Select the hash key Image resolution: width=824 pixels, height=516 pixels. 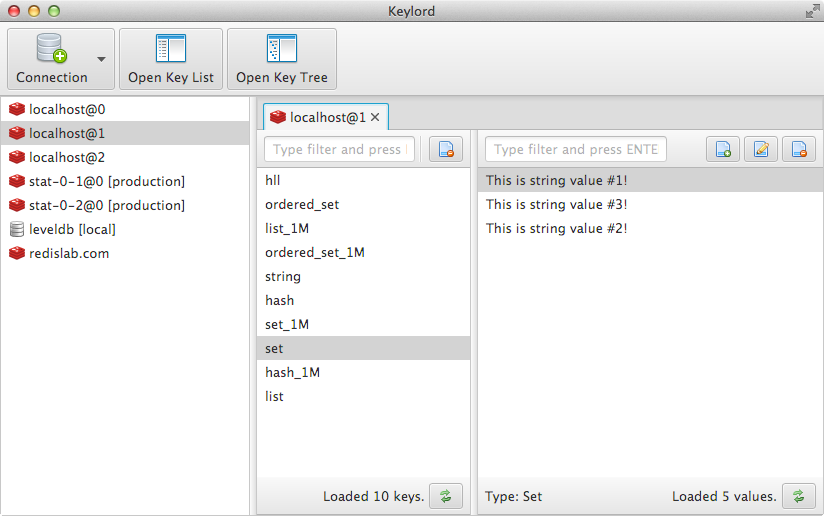click(x=363, y=301)
